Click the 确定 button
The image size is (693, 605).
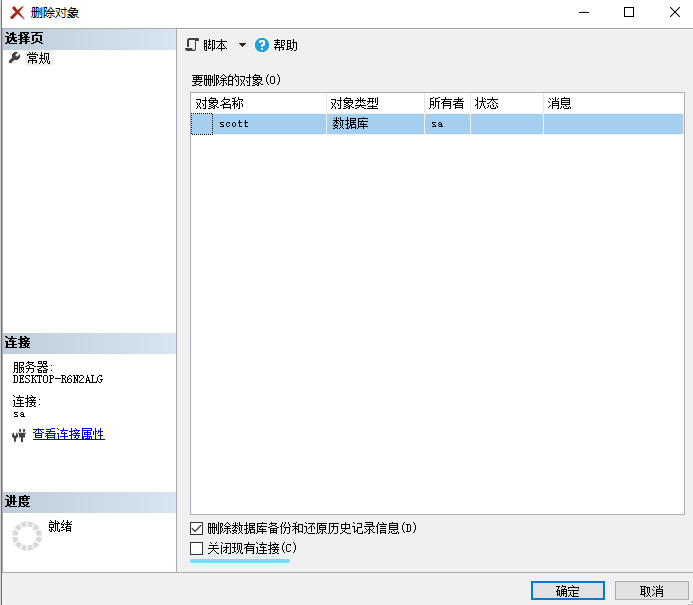point(567,591)
